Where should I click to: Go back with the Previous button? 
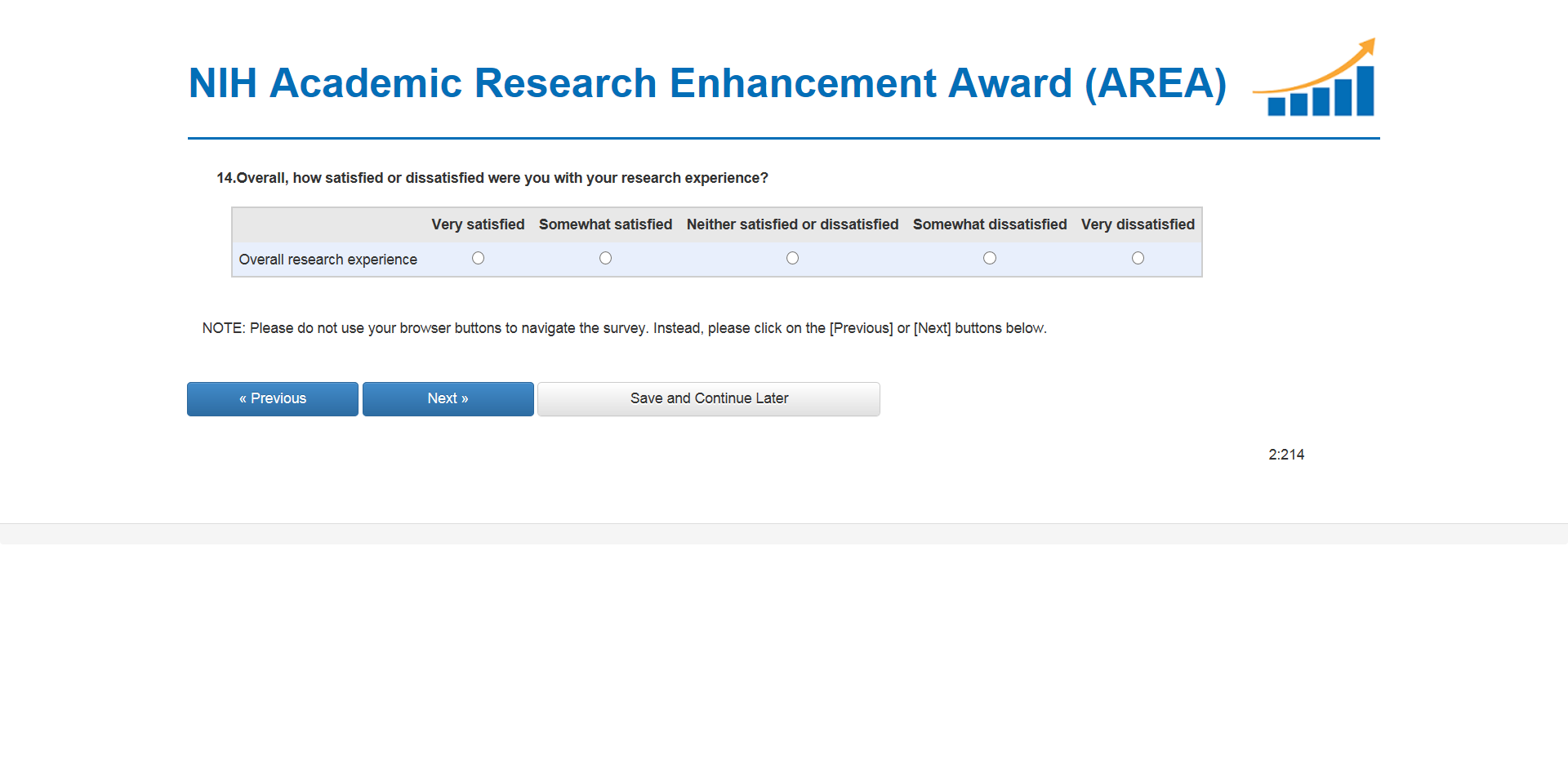[x=273, y=399]
